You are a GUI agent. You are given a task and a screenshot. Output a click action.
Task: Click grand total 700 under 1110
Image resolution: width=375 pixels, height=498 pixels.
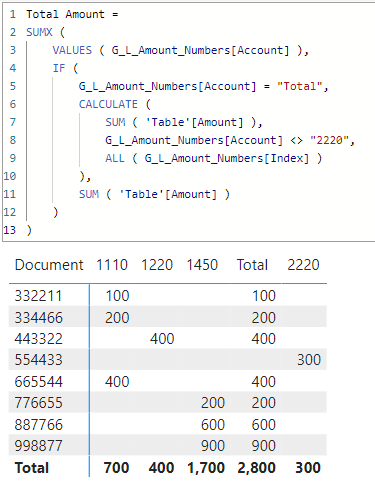click(x=116, y=468)
